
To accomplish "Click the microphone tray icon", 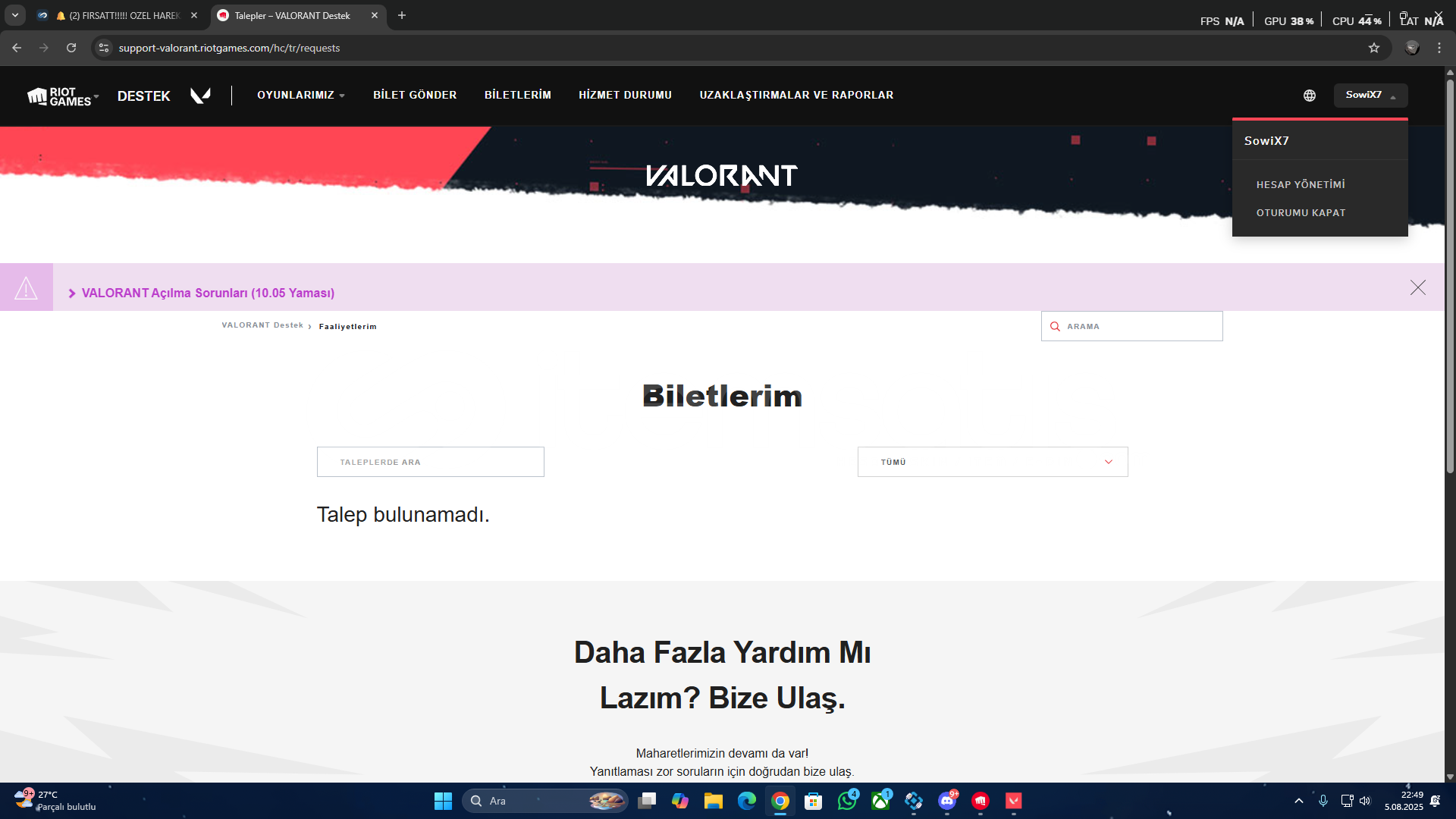I will pos(1323,801).
